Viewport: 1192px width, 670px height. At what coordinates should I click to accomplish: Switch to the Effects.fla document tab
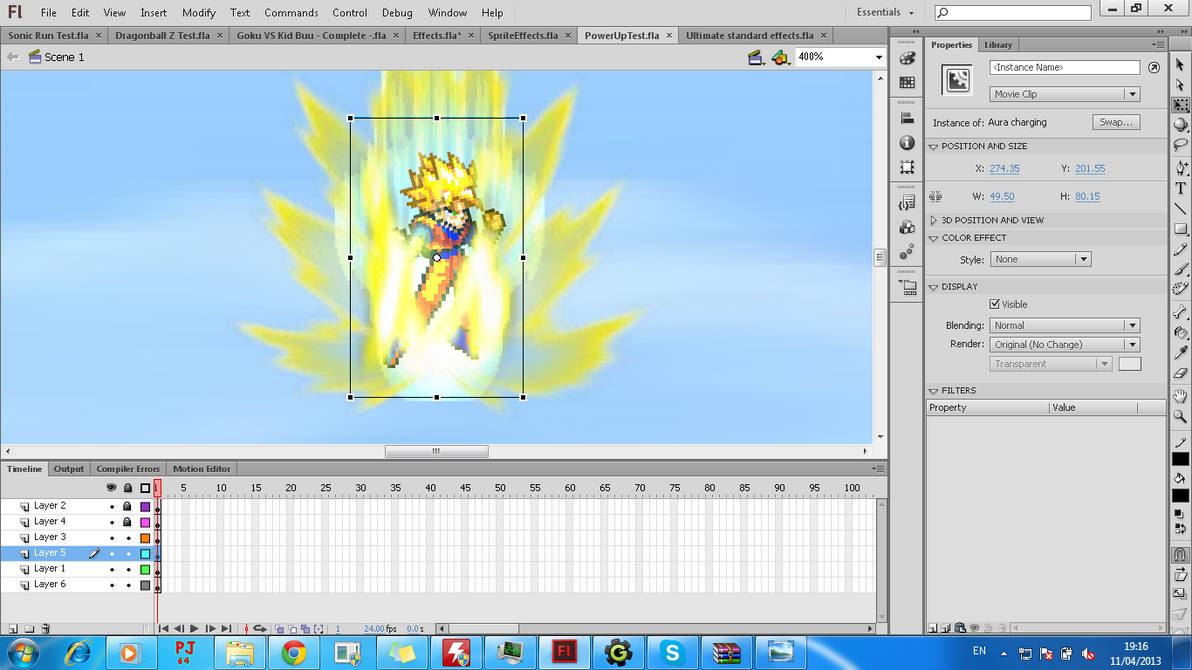(436, 36)
